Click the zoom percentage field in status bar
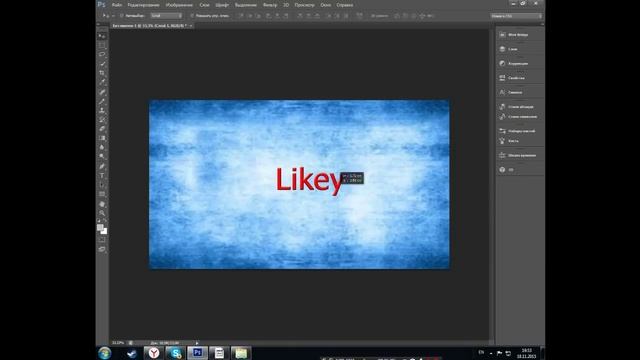This screenshot has height=360, width=640. pos(118,343)
